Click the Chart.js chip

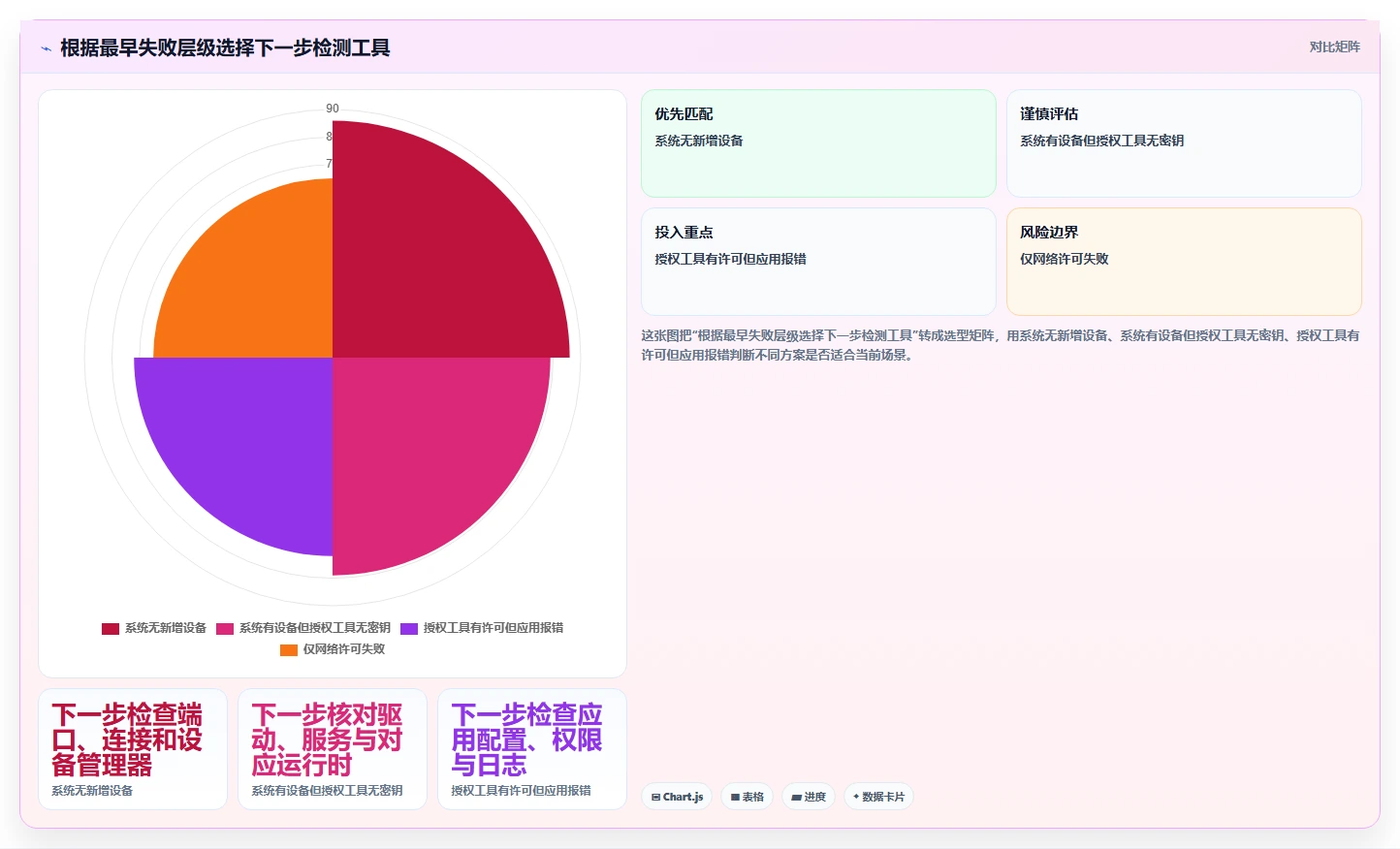[677, 797]
